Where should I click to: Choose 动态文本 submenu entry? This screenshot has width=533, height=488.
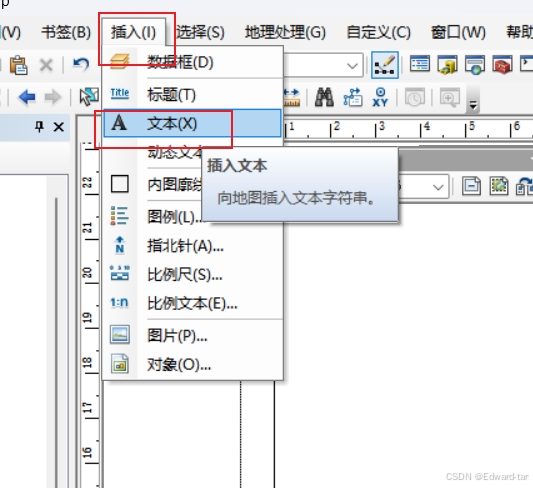[x=175, y=152]
